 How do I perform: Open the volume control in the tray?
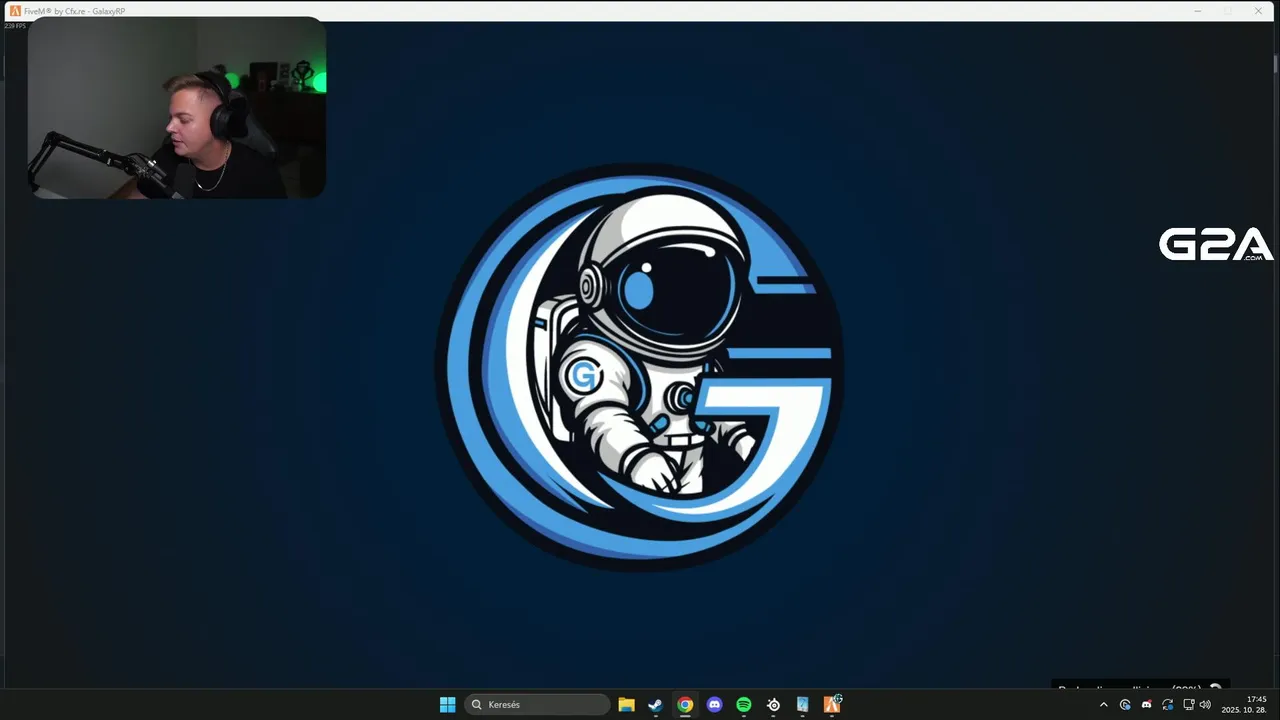[x=1205, y=705]
